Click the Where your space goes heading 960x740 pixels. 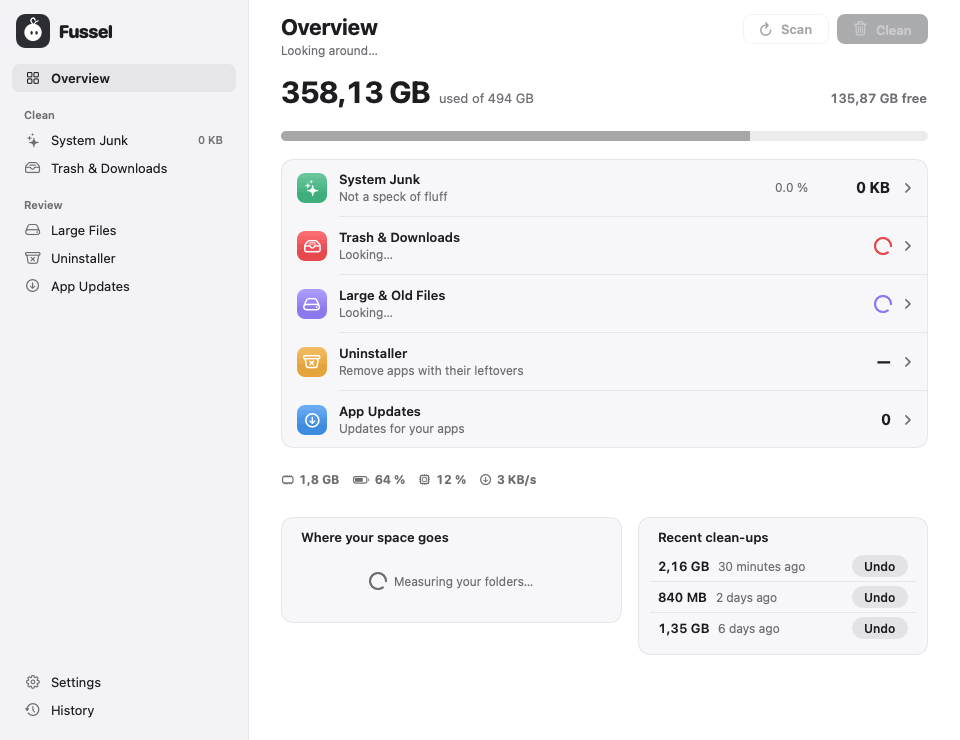(x=375, y=537)
